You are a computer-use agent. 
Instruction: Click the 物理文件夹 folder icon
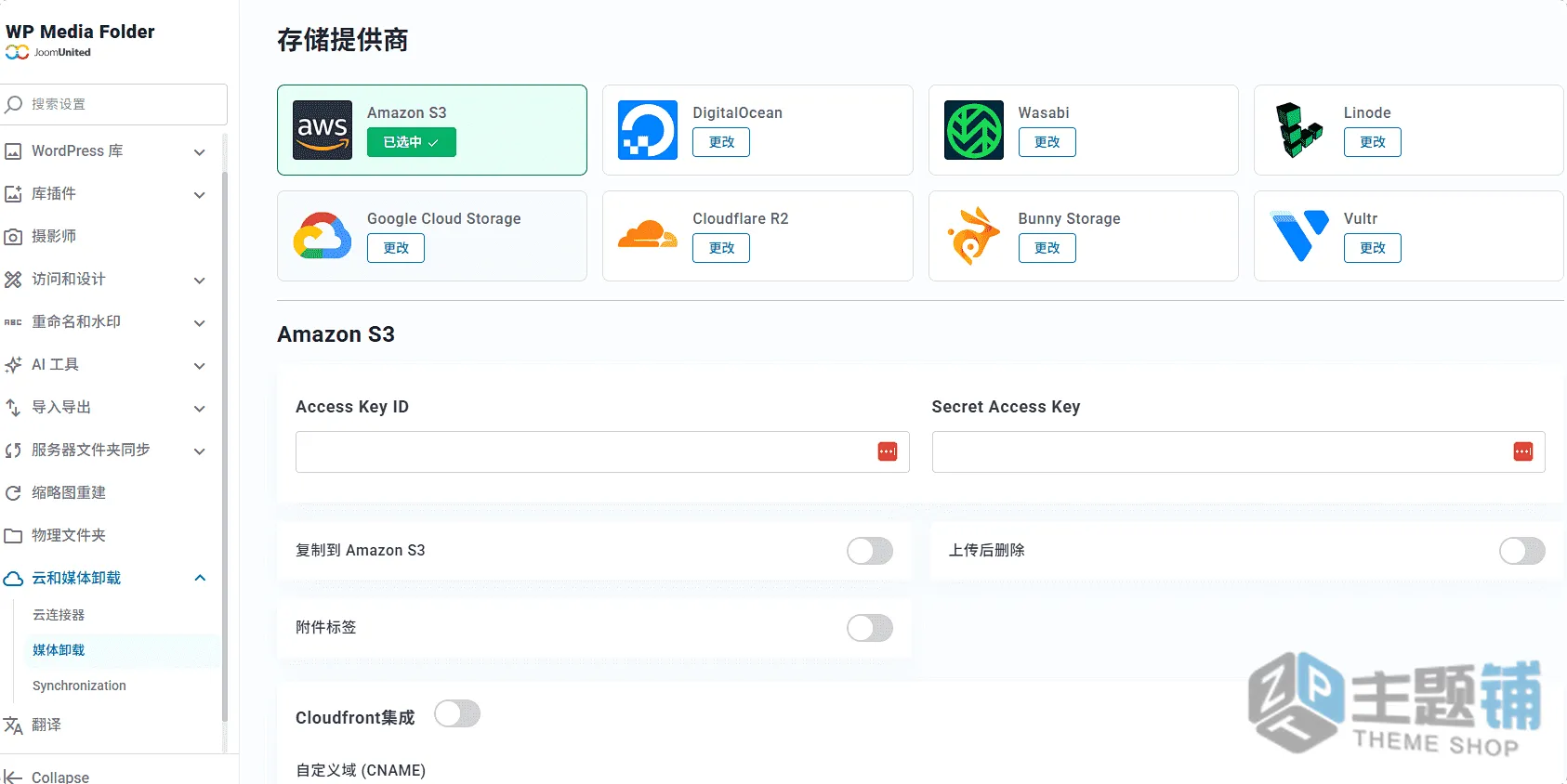(x=13, y=536)
